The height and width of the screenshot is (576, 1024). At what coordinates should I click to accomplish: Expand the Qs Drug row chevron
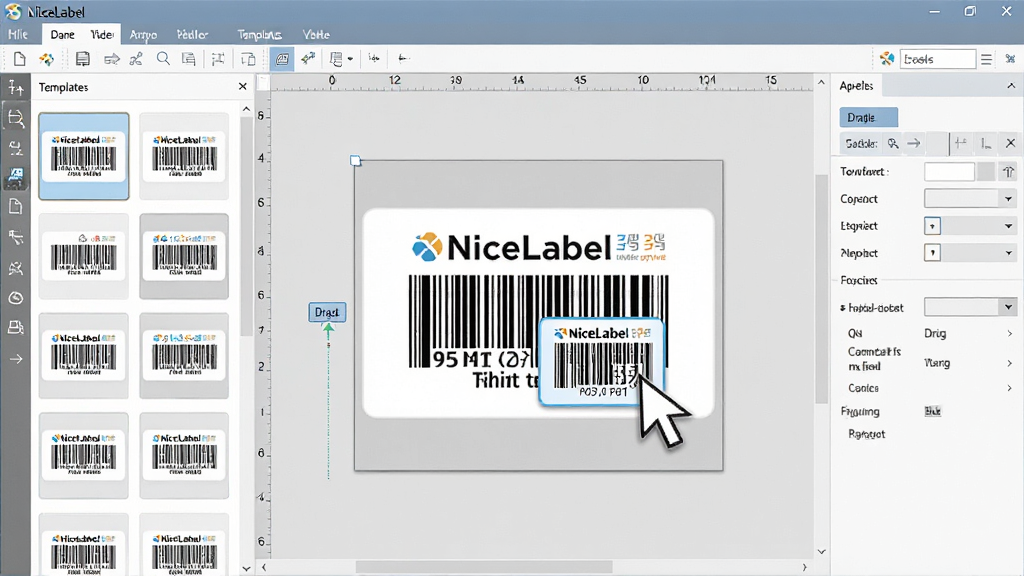click(1010, 334)
